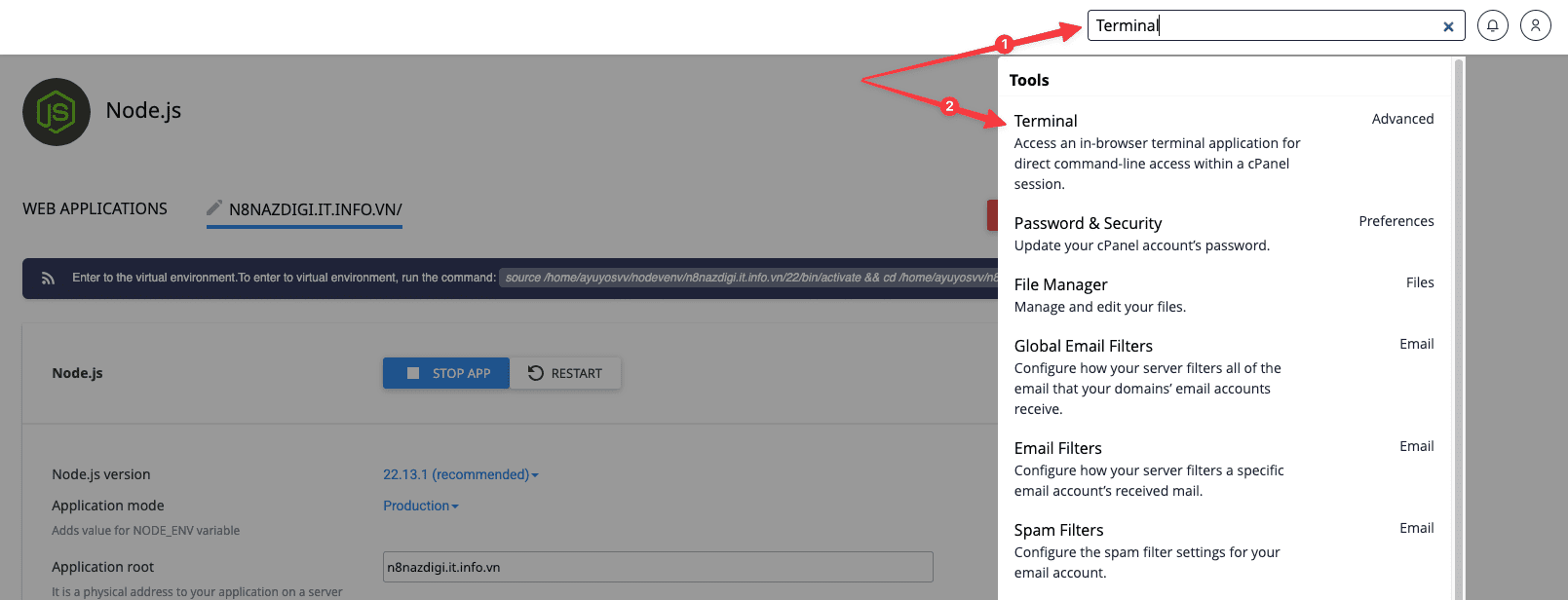The image size is (1568, 600).
Task: Open the Application mode Production dropdown
Action: 419,506
